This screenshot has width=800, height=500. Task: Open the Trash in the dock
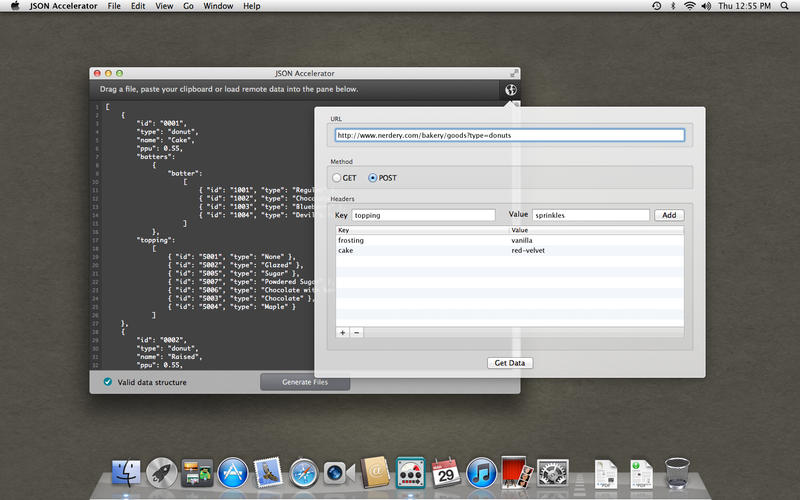677,472
